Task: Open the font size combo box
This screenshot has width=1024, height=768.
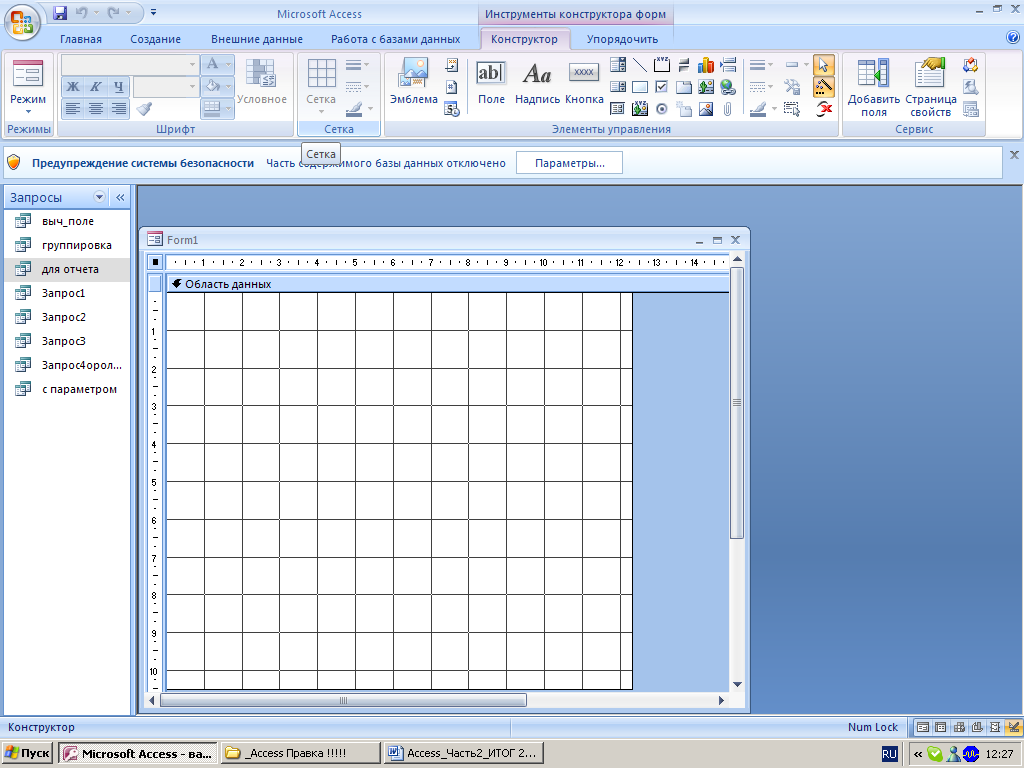Action: pos(166,87)
